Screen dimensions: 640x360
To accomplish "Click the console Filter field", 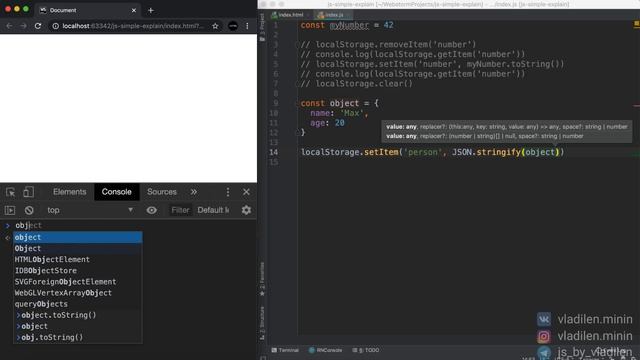I will (x=180, y=210).
